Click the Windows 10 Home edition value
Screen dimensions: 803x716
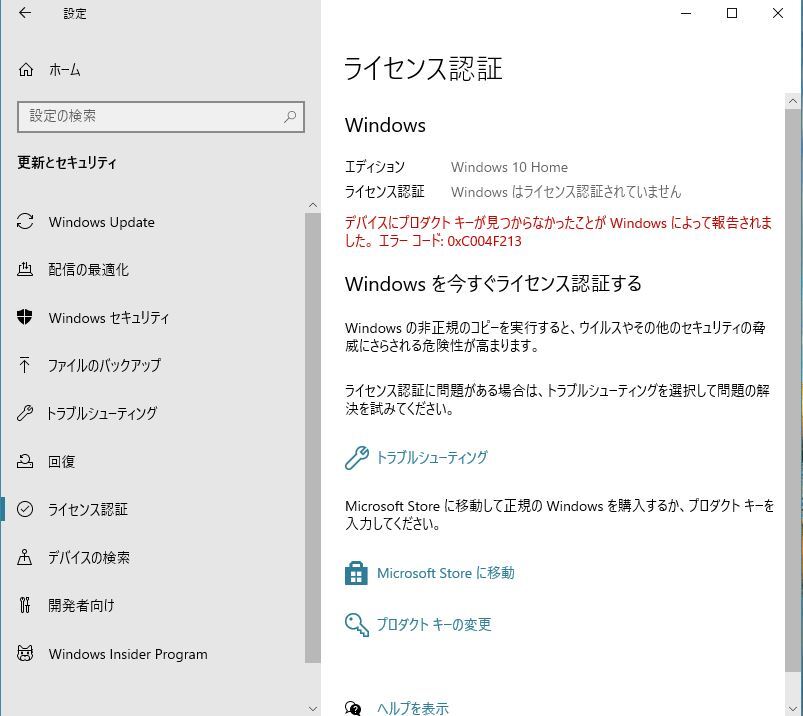[509, 167]
